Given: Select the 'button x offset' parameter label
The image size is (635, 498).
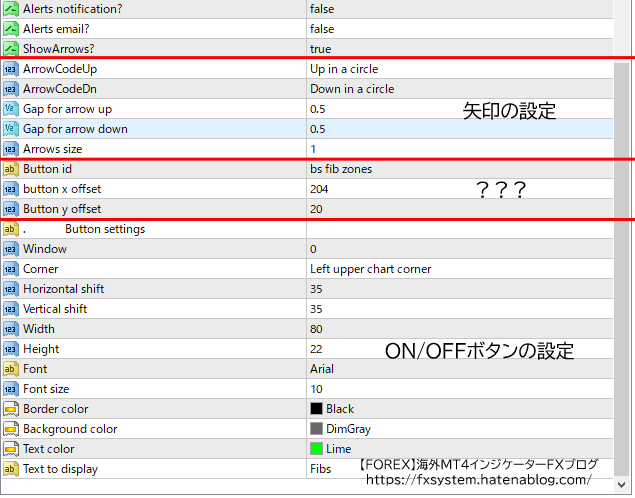Looking at the screenshot, I should pyautogui.click(x=62, y=189).
